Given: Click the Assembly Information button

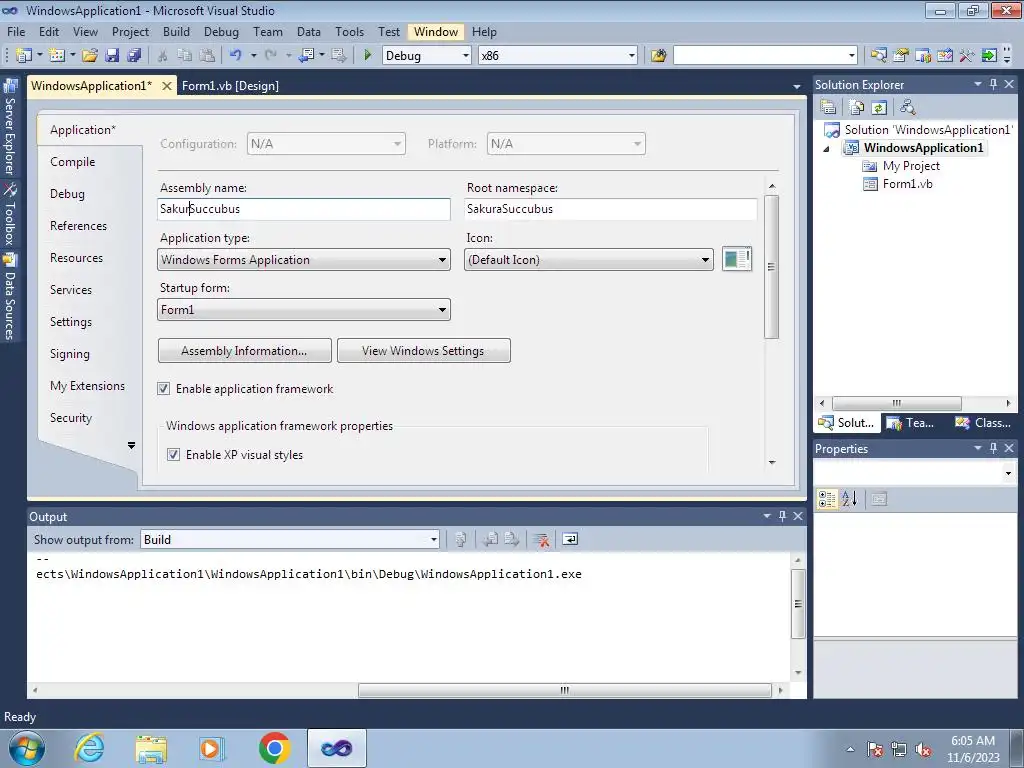Looking at the screenshot, I should coord(244,351).
